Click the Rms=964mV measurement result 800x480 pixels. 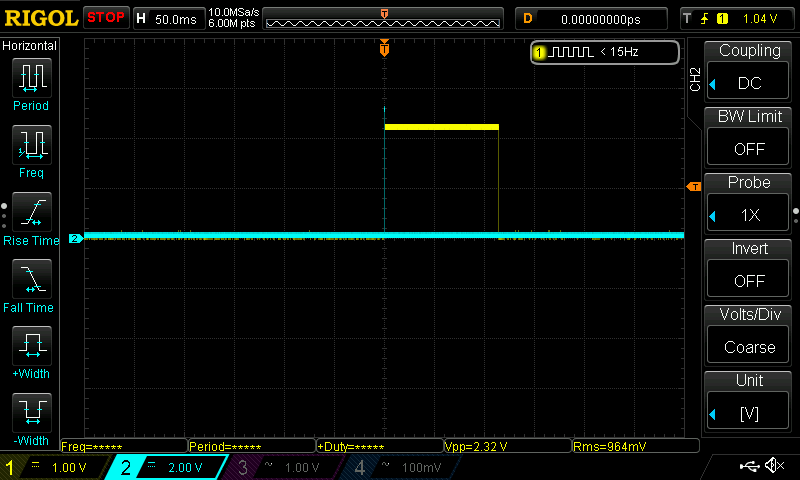click(x=636, y=446)
